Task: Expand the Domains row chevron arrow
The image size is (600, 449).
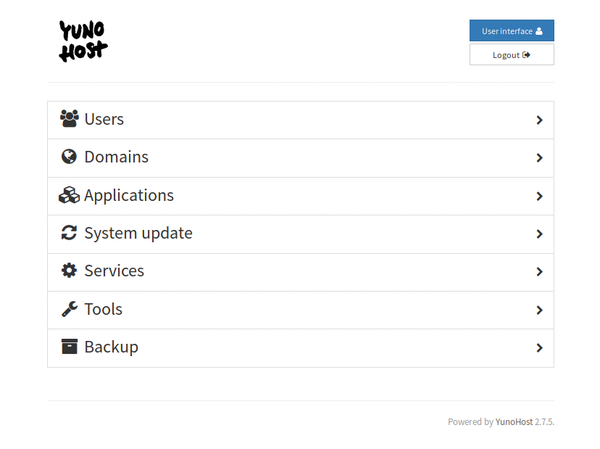Action: (540, 158)
